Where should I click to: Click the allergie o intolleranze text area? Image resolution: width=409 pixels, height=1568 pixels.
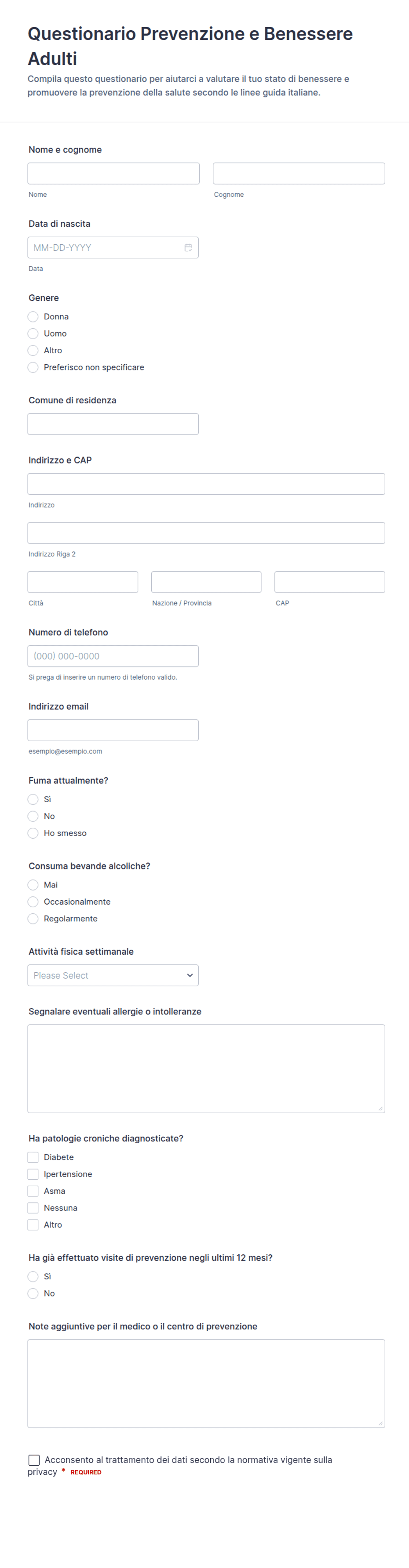[206, 1069]
